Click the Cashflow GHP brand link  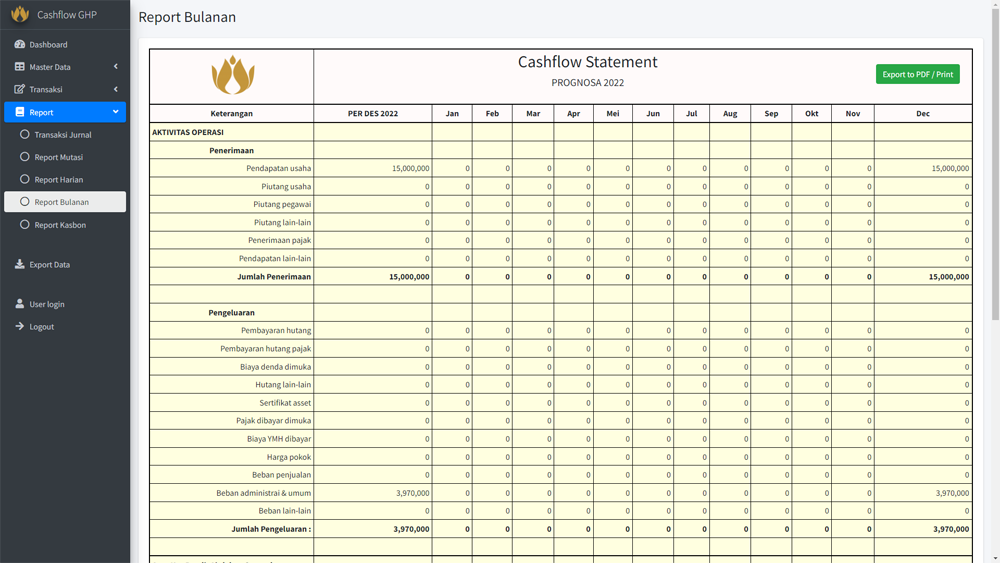point(66,15)
